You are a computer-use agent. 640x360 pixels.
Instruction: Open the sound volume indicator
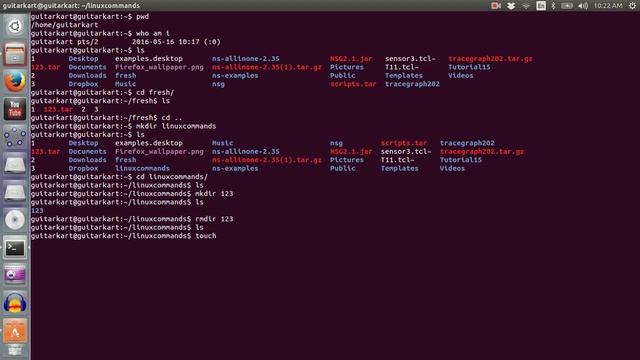pos(583,5)
